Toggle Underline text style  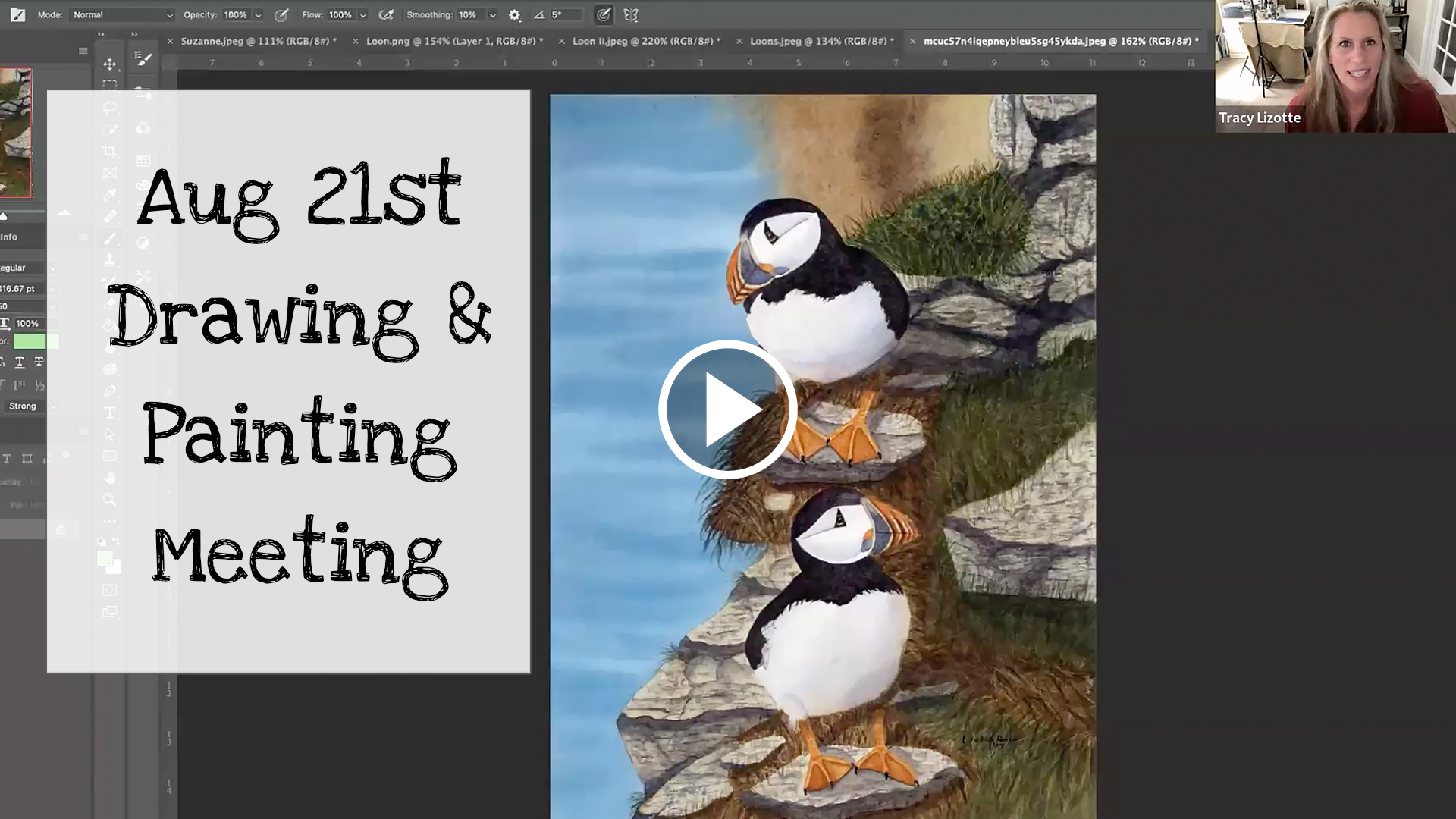(x=20, y=362)
